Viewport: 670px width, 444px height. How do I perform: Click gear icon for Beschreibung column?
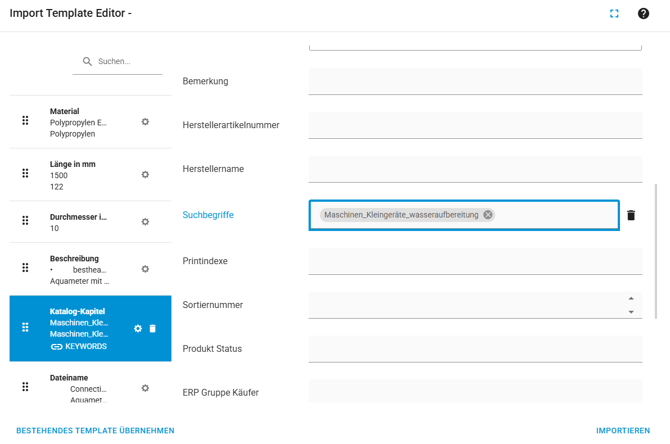pyautogui.click(x=145, y=269)
